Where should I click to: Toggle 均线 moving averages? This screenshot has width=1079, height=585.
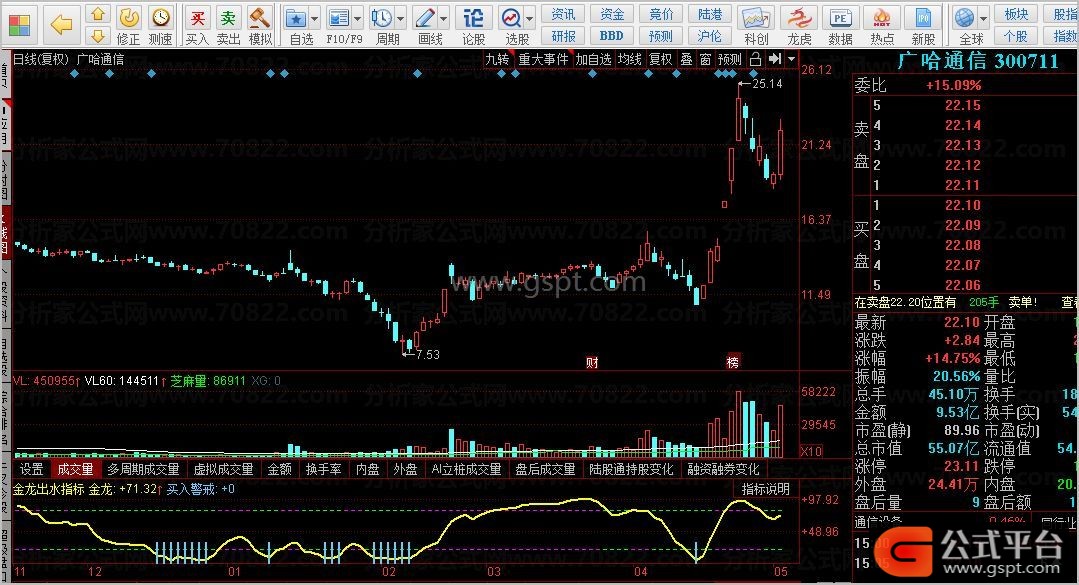click(x=630, y=60)
